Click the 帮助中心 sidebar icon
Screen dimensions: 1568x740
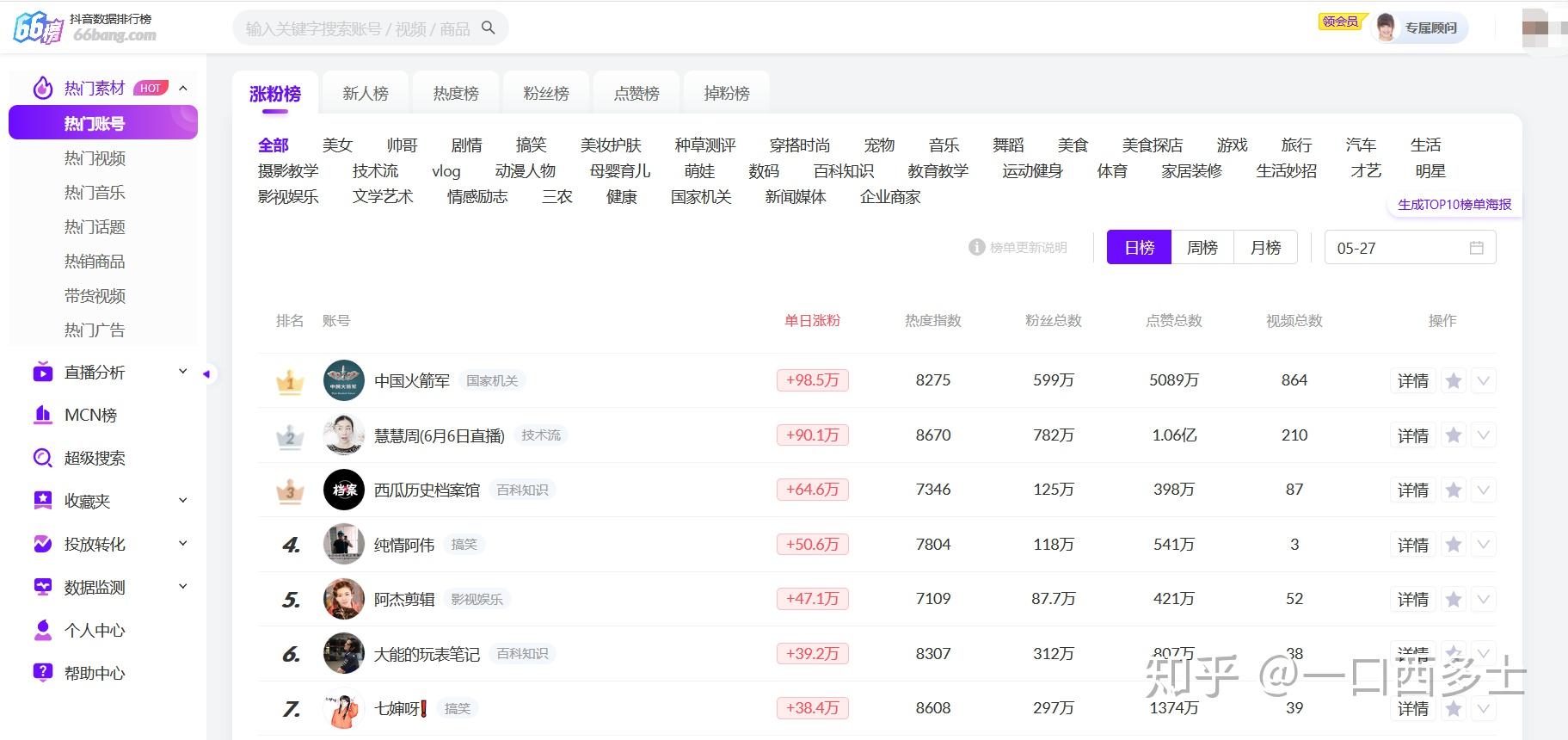click(42, 673)
